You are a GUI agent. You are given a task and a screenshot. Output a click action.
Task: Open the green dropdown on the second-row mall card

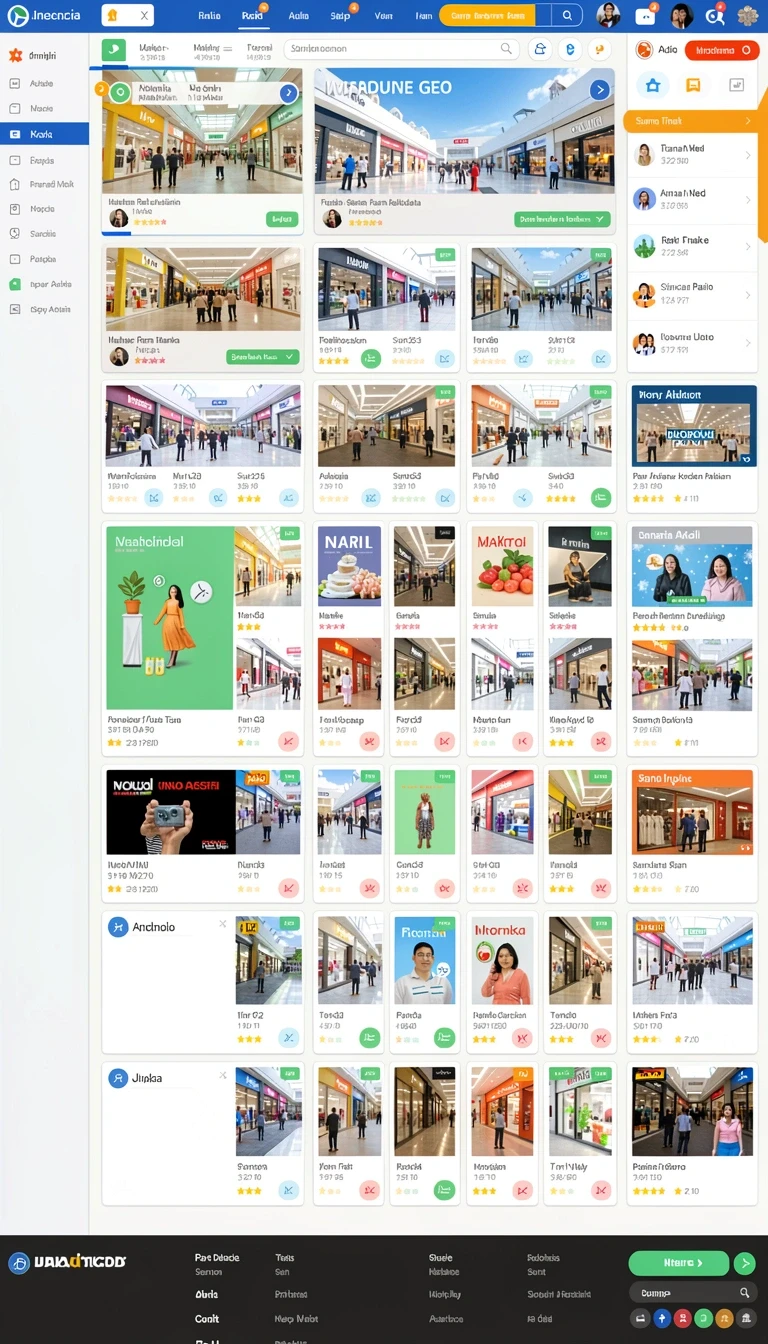coord(262,356)
